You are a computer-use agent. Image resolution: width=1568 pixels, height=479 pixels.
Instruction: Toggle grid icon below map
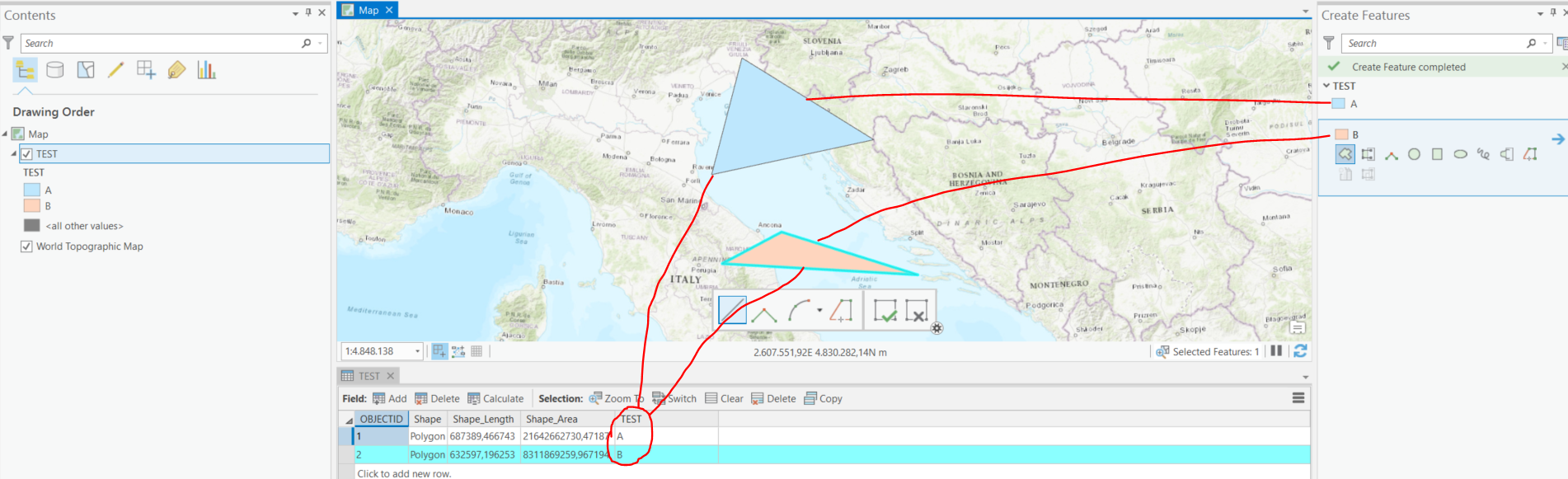pyautogui.click(x=477, y=351)
